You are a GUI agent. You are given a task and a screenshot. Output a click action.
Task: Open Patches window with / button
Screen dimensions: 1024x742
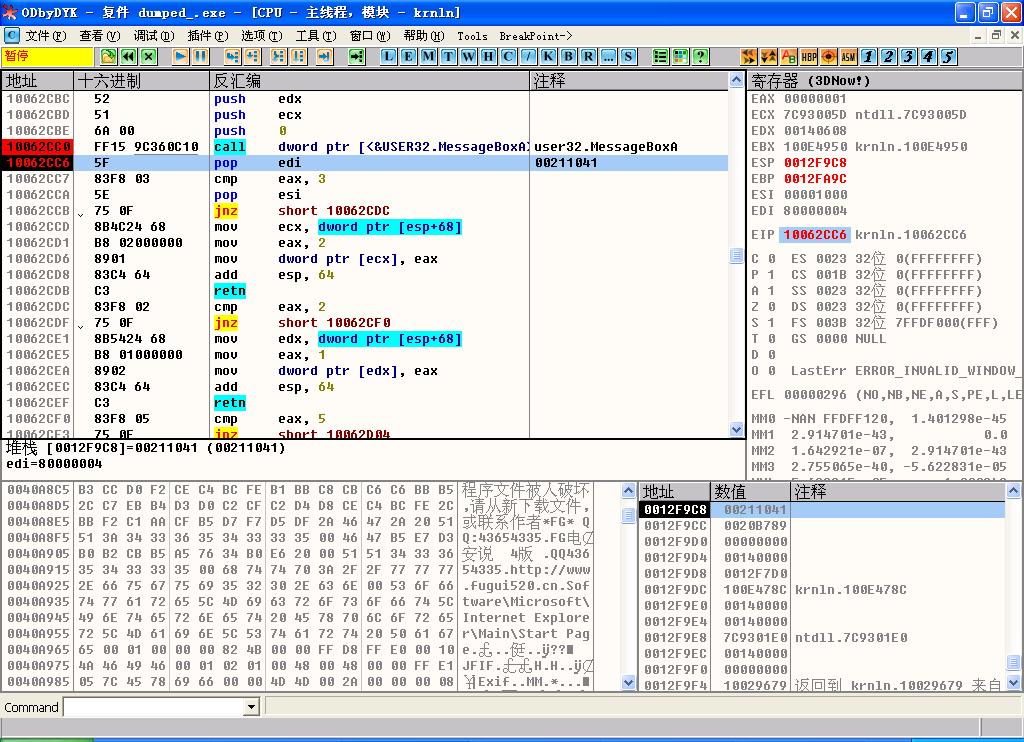tap(528, 57)
